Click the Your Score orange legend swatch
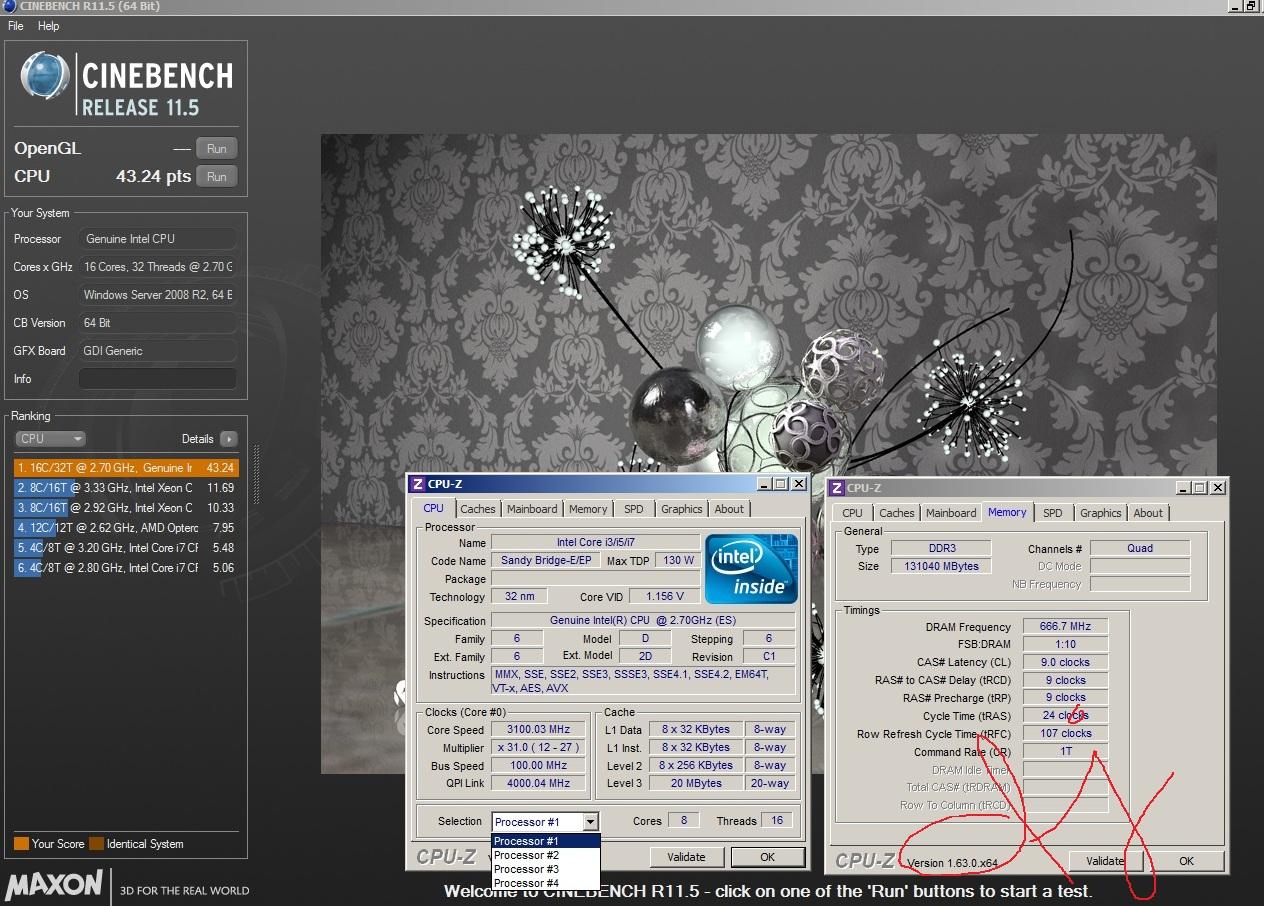 [x=21, y=844]
